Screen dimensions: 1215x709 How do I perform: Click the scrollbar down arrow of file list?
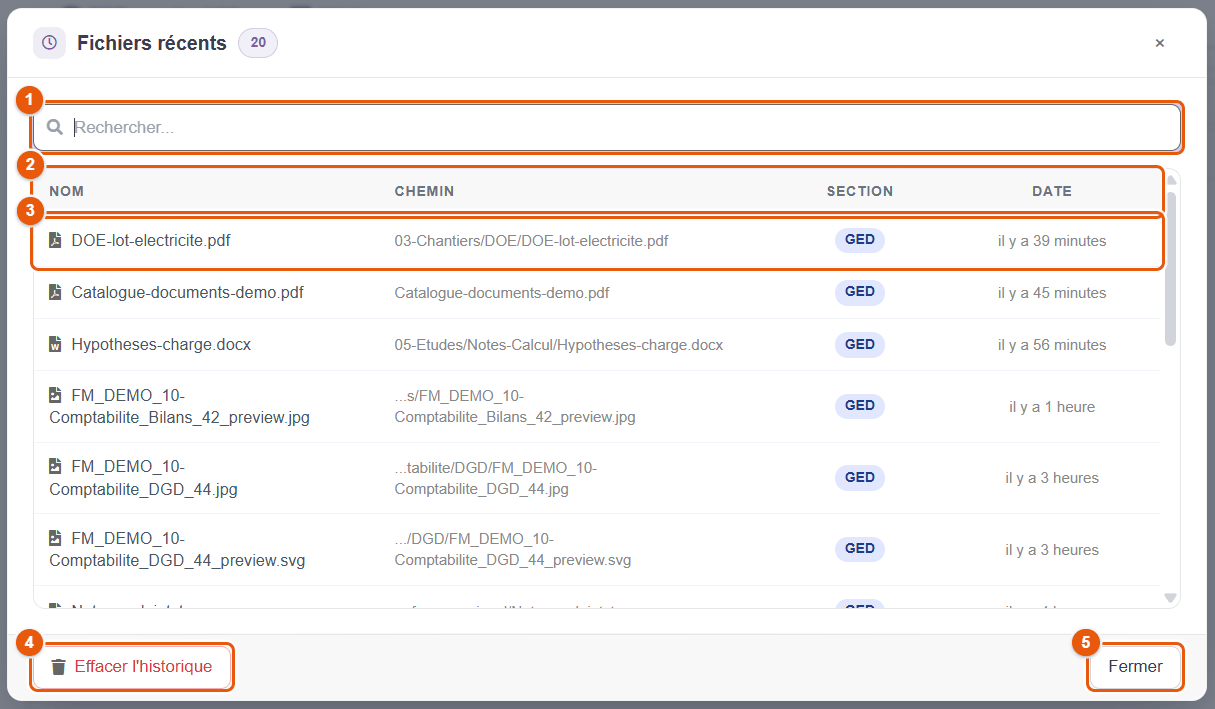[1170, 598]
